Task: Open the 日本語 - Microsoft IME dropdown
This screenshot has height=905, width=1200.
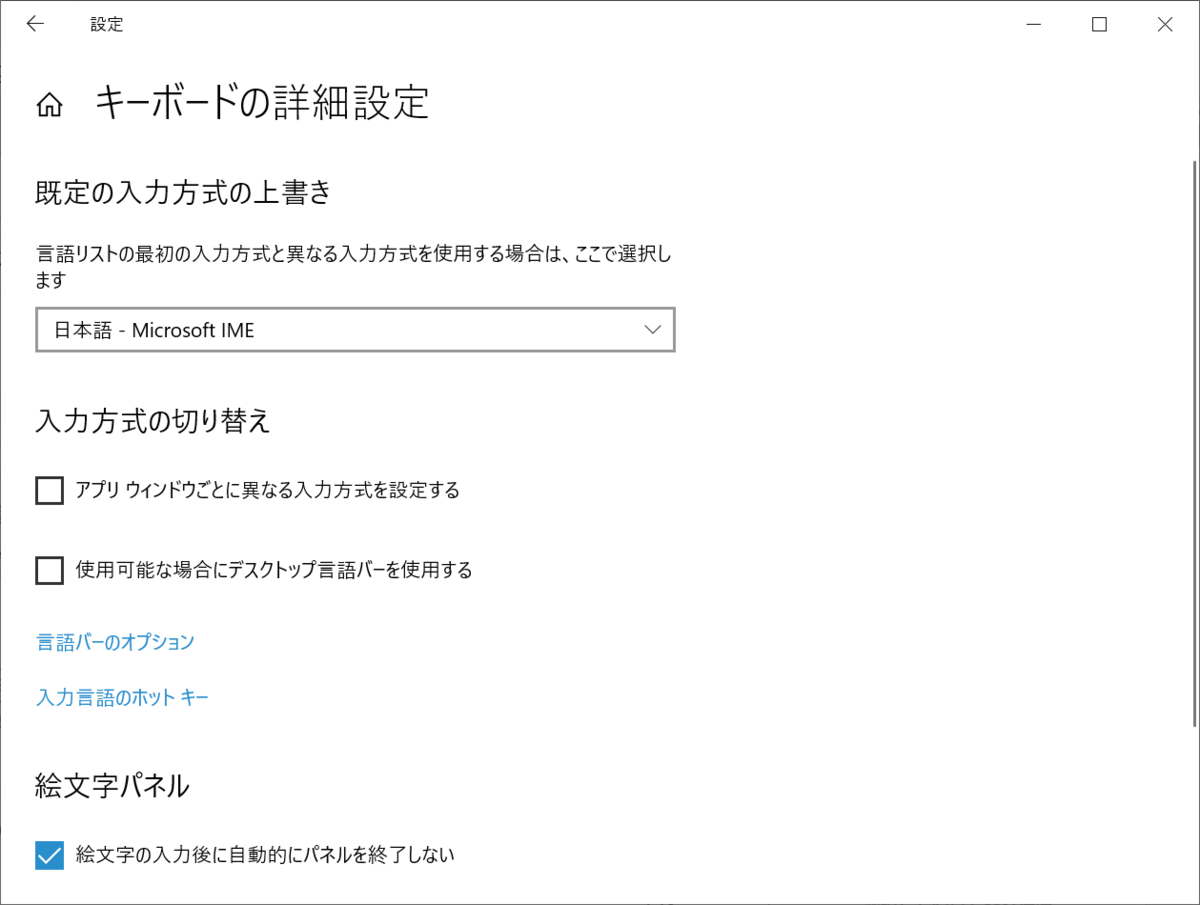Action: 355,330
